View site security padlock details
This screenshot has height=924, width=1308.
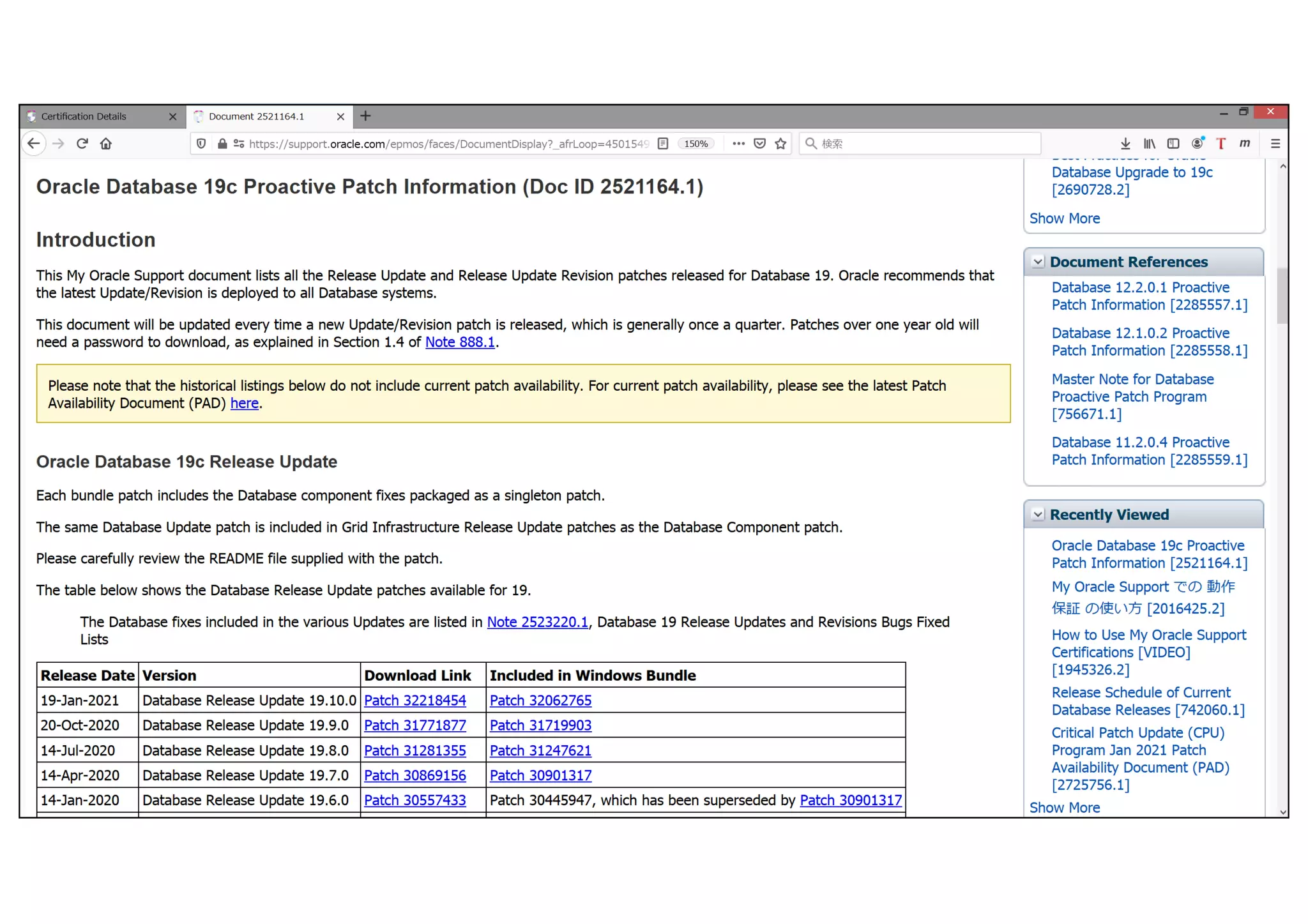[222, 144]
